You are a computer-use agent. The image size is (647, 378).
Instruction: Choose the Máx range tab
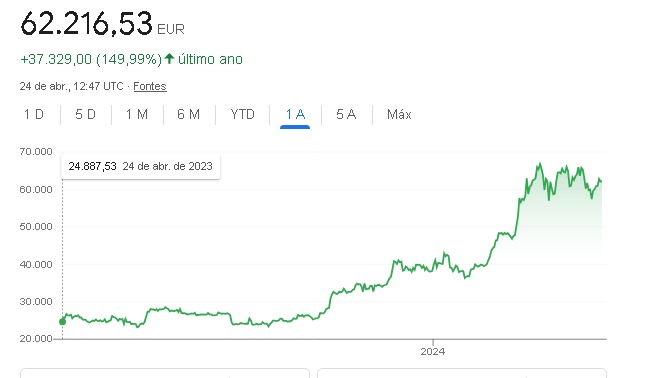click(x=399, y=114)
